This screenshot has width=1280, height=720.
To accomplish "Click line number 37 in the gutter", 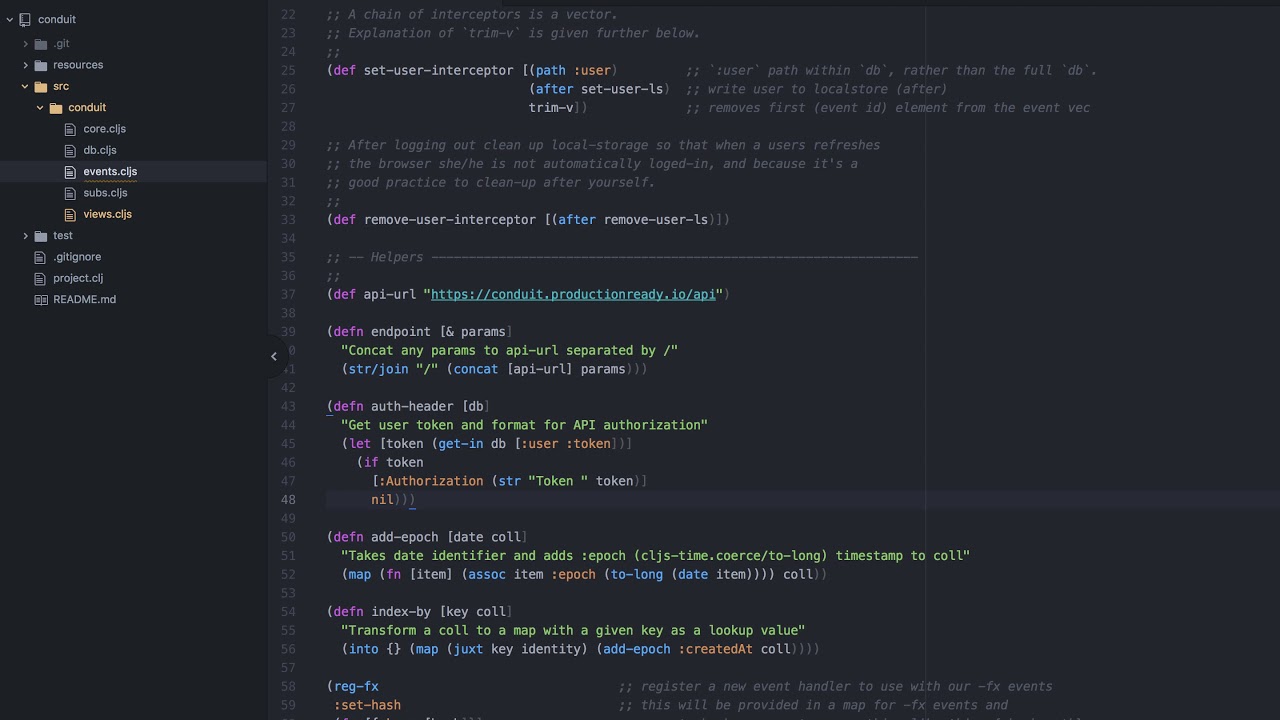I will pos(288,295).
